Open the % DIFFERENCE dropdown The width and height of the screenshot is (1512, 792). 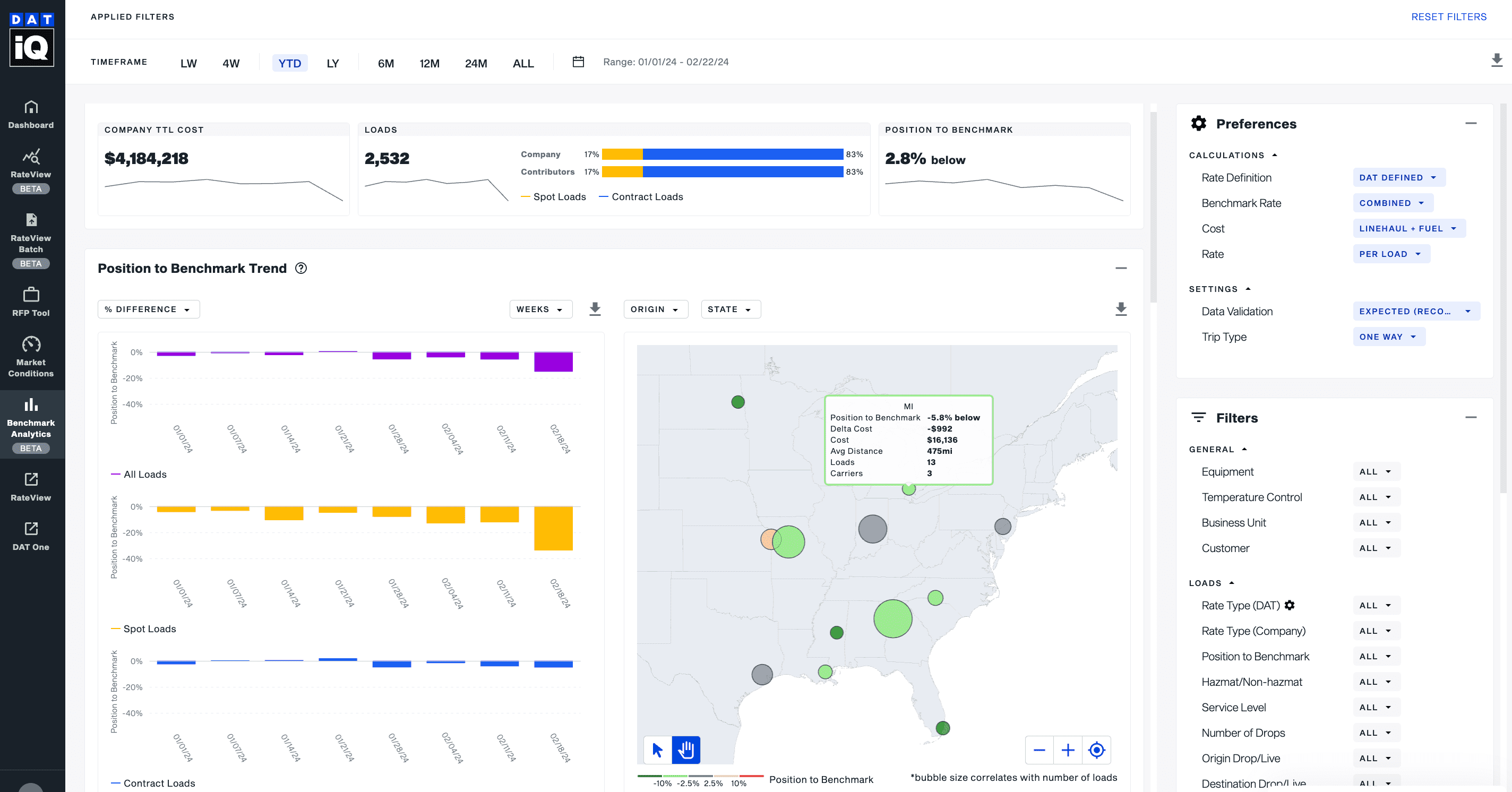(x=149, y=309)
